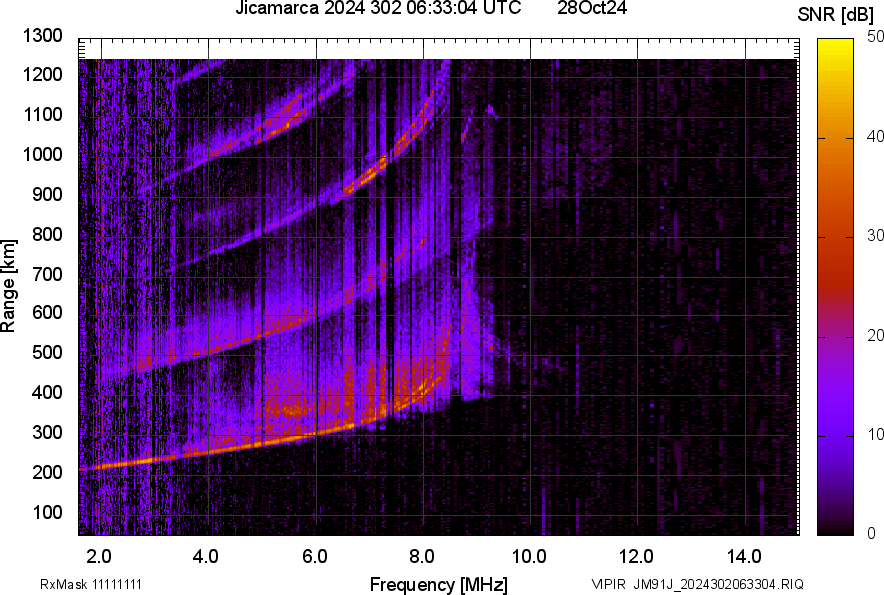884x595 pixels.
Task: Click the 'VIPIR JM91J_2024302063304.RIQ' file label
Action: (697, 584)
